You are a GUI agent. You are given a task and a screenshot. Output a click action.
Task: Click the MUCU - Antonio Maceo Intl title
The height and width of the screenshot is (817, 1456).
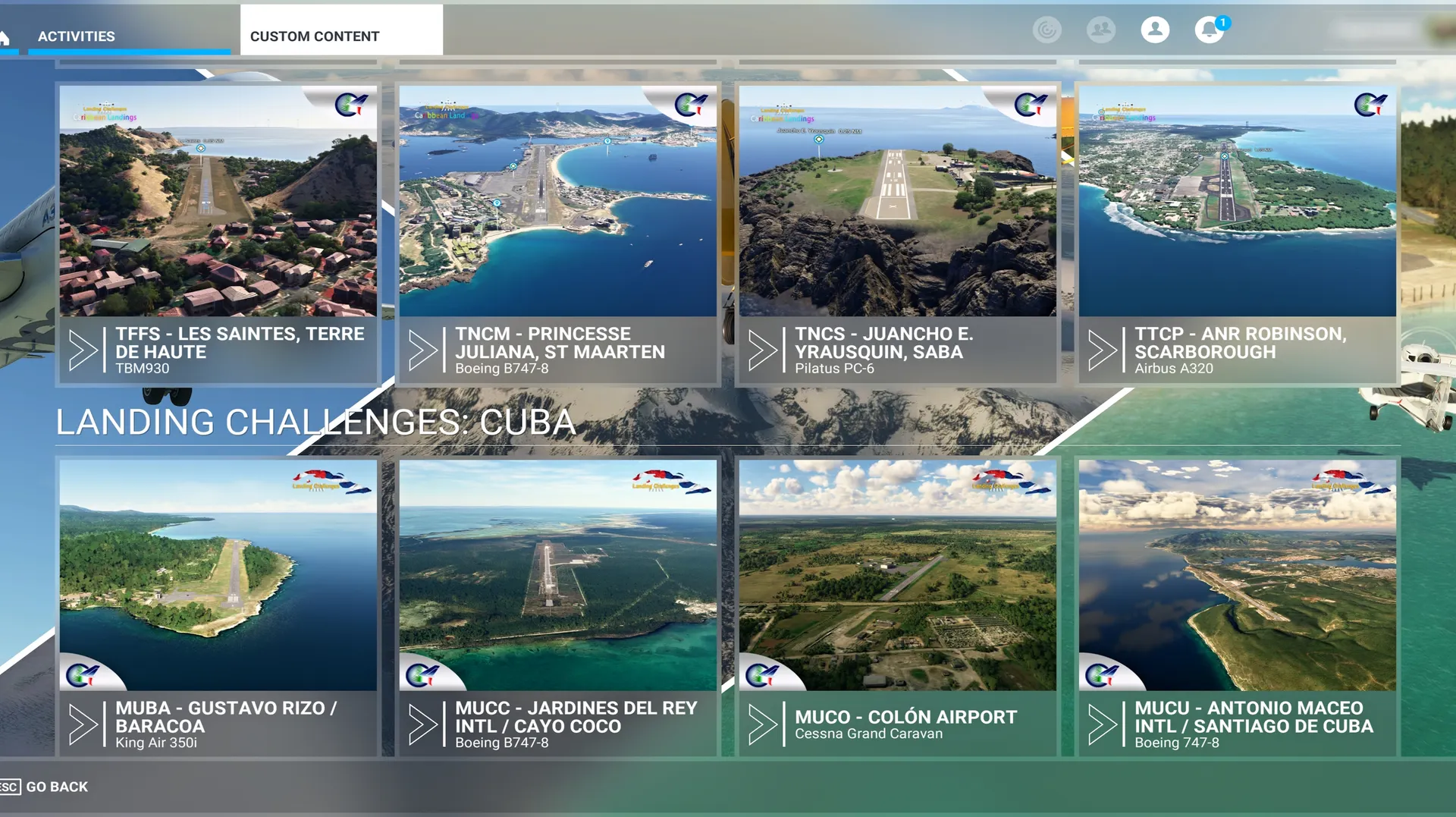1254,717
